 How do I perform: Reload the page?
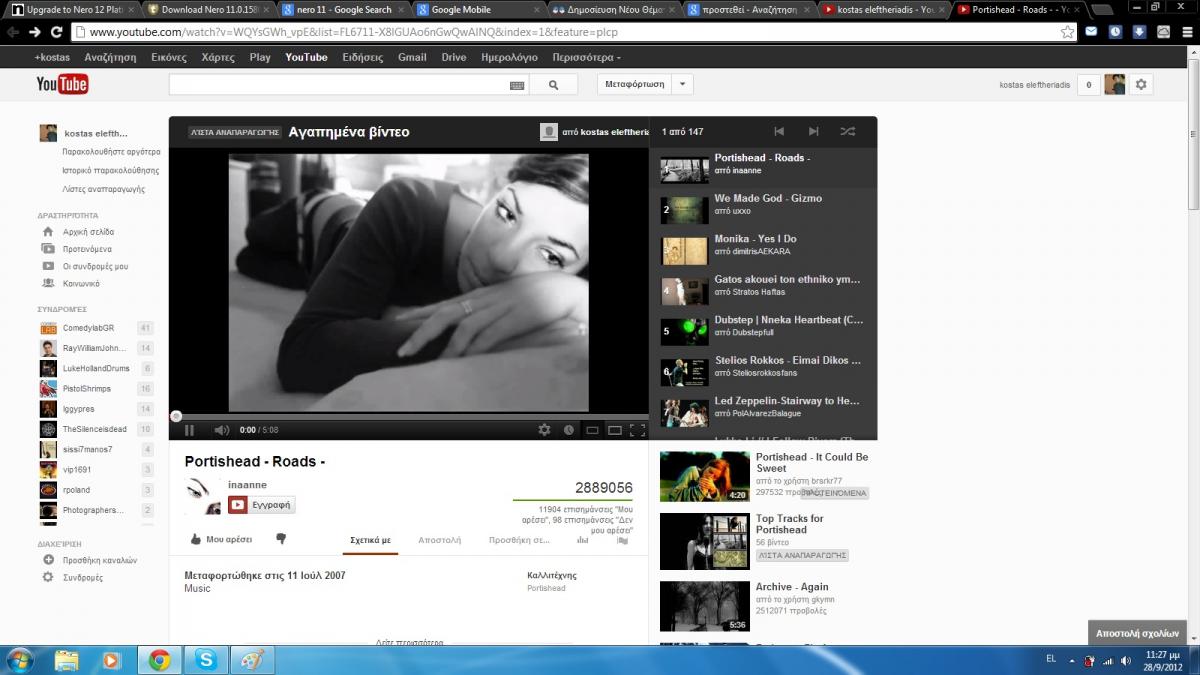[57, 32]
